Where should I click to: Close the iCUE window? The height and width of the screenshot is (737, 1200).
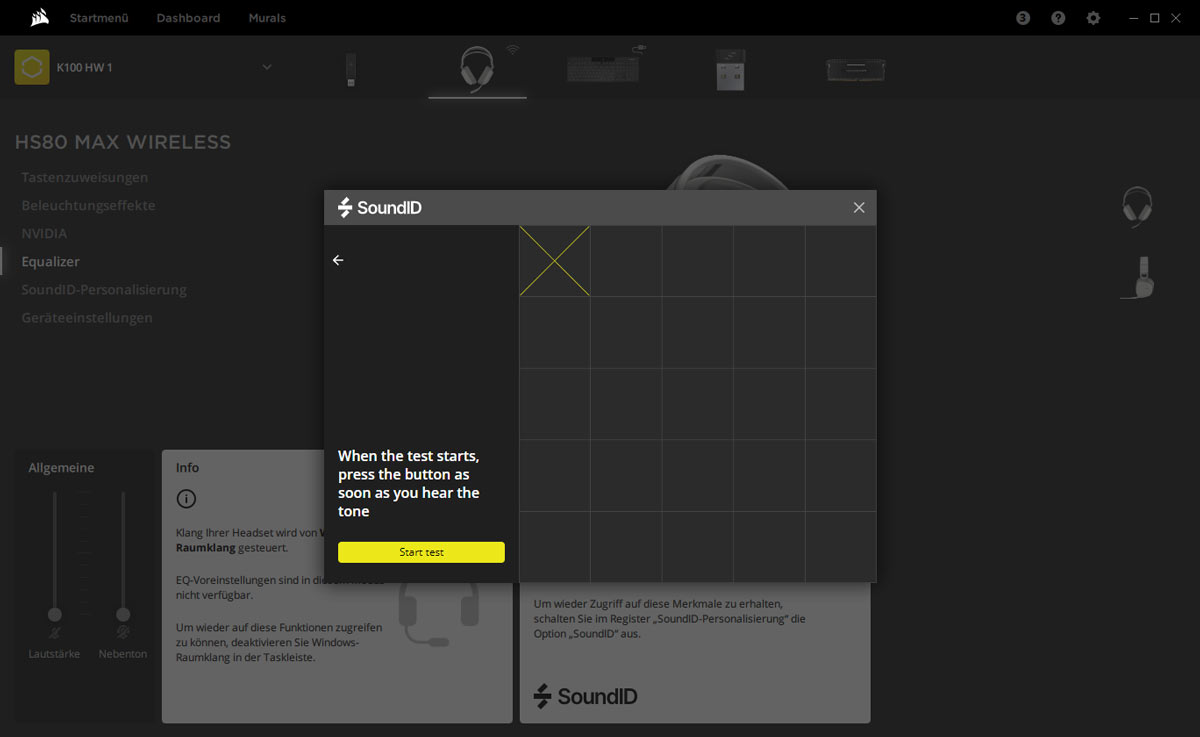tap(1177, 18)
